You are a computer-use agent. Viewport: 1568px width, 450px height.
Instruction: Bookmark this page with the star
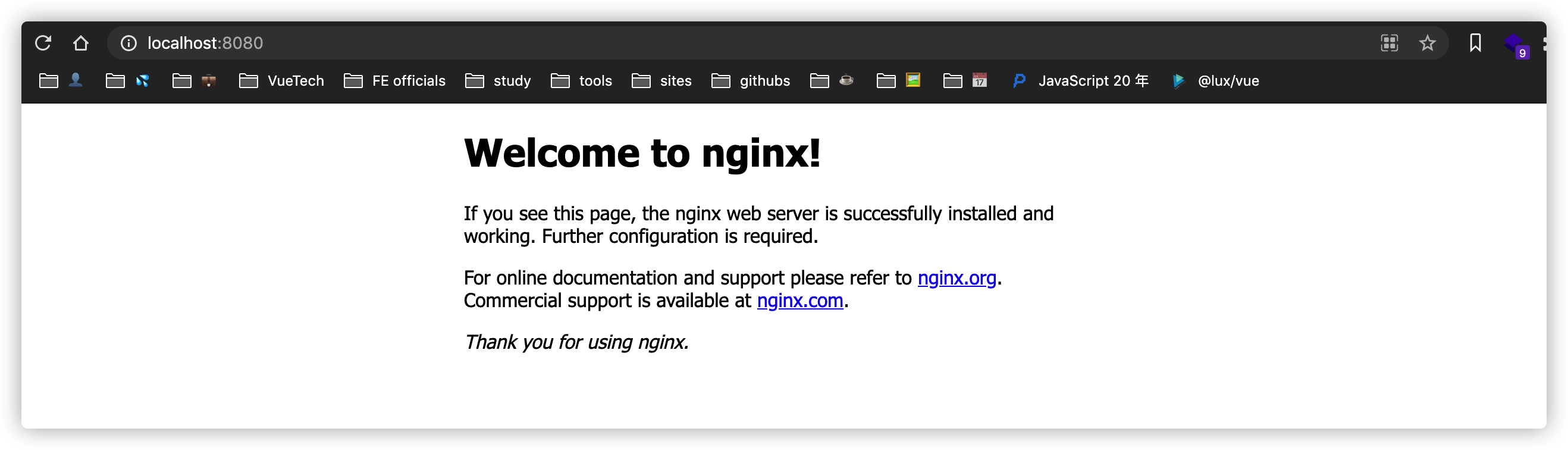click(x=1428, y=43)
